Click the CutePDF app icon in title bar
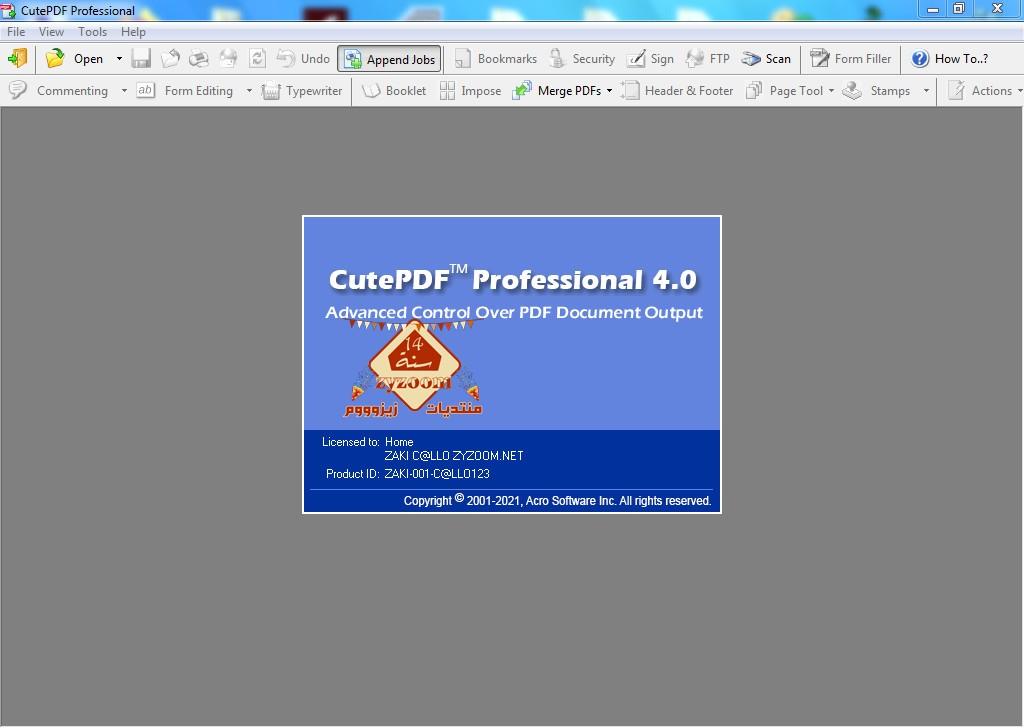This screenshot has height=728, width=1024. (x=8, y=10)
